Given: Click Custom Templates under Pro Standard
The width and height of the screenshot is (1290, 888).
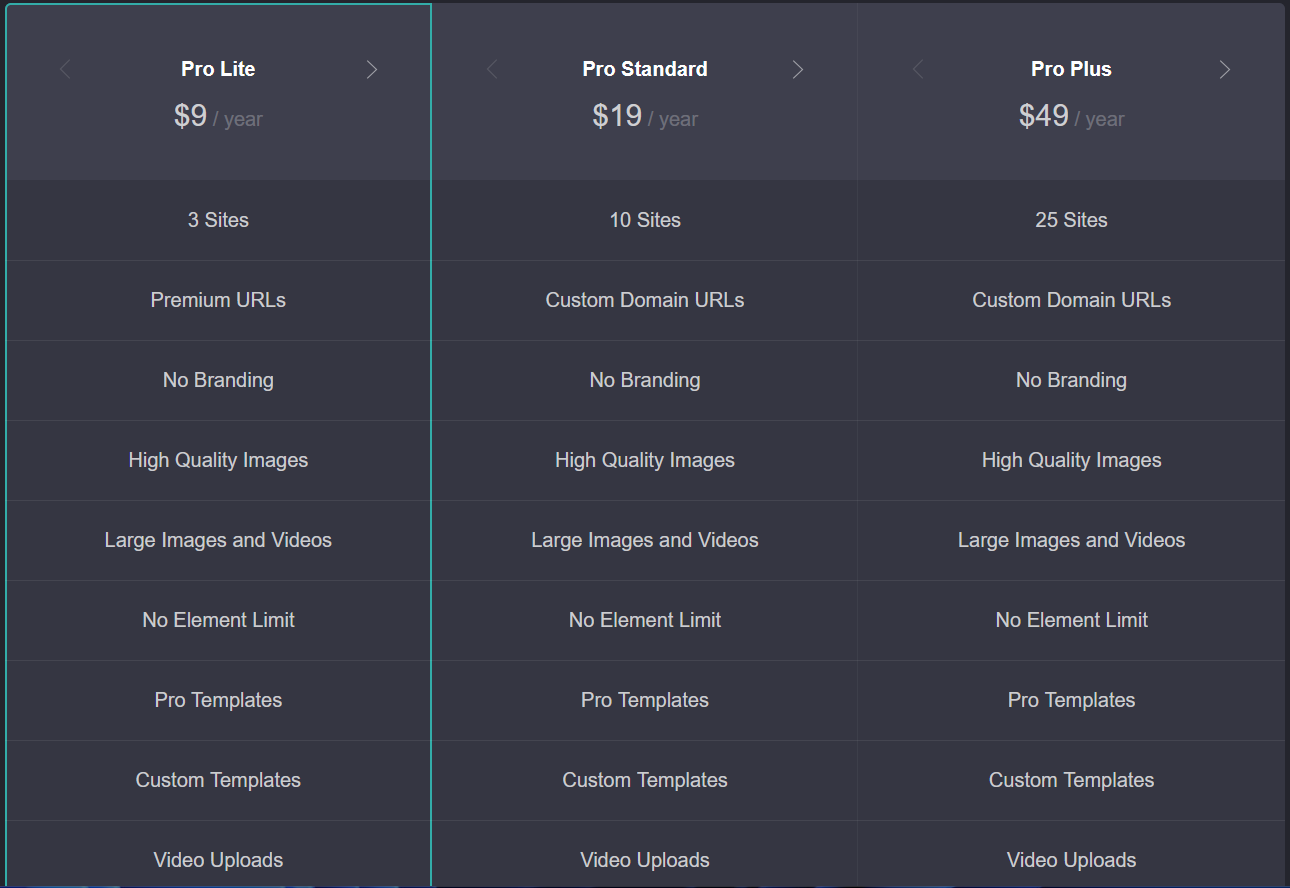Looking at the screenshot, I should coord(645,780).
